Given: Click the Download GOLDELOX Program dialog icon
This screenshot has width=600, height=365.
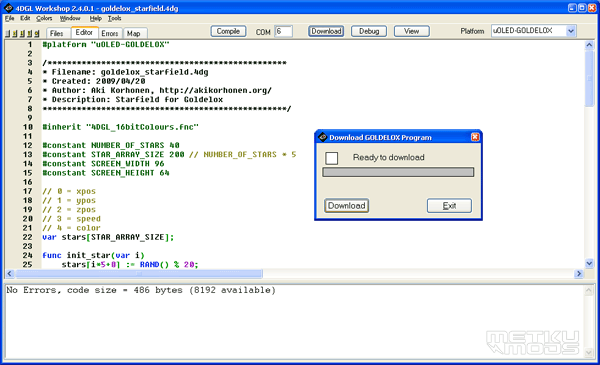Looking at the screenshot, I should [x=322, y=137].
